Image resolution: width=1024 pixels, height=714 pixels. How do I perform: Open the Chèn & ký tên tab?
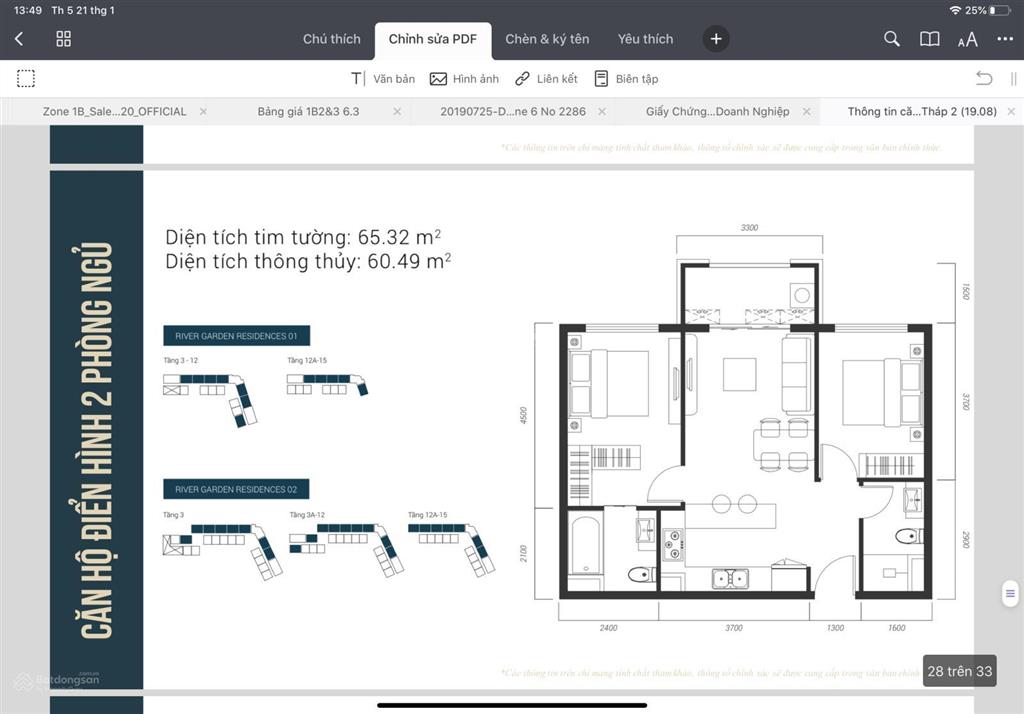coord(547,39)
